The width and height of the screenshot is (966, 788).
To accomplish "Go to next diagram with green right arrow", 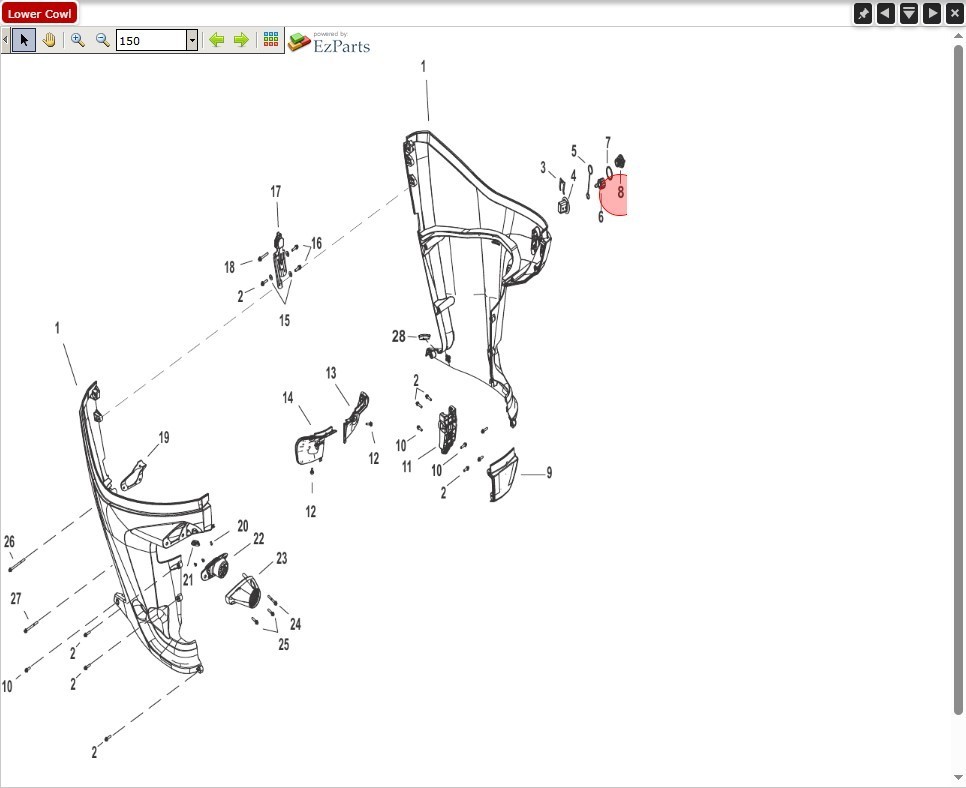I will pos(241,40).
